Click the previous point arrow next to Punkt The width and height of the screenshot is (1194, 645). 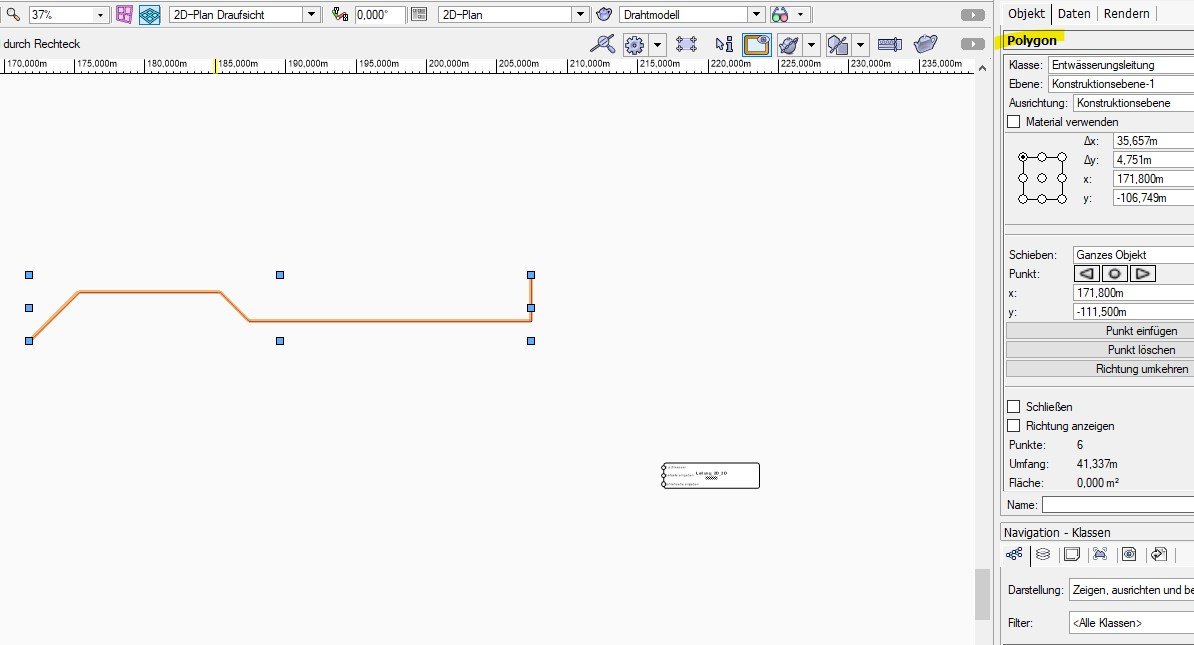click(1086, 274)
